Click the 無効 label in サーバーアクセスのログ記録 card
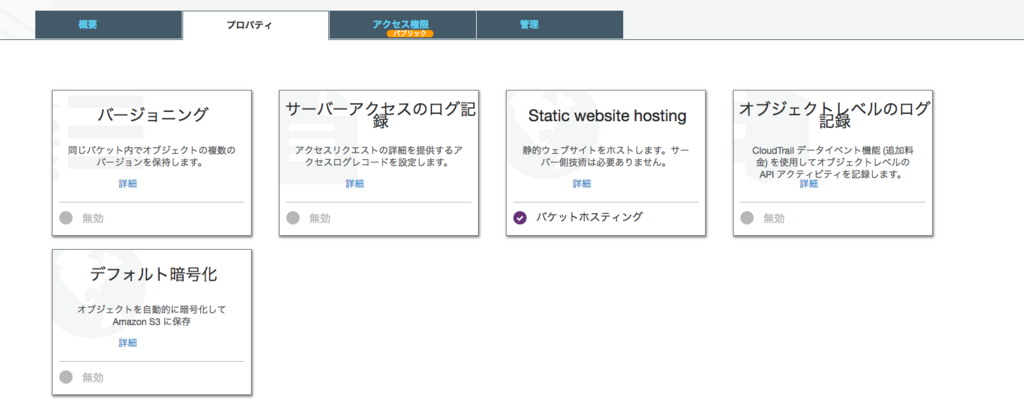 point(319,218)
